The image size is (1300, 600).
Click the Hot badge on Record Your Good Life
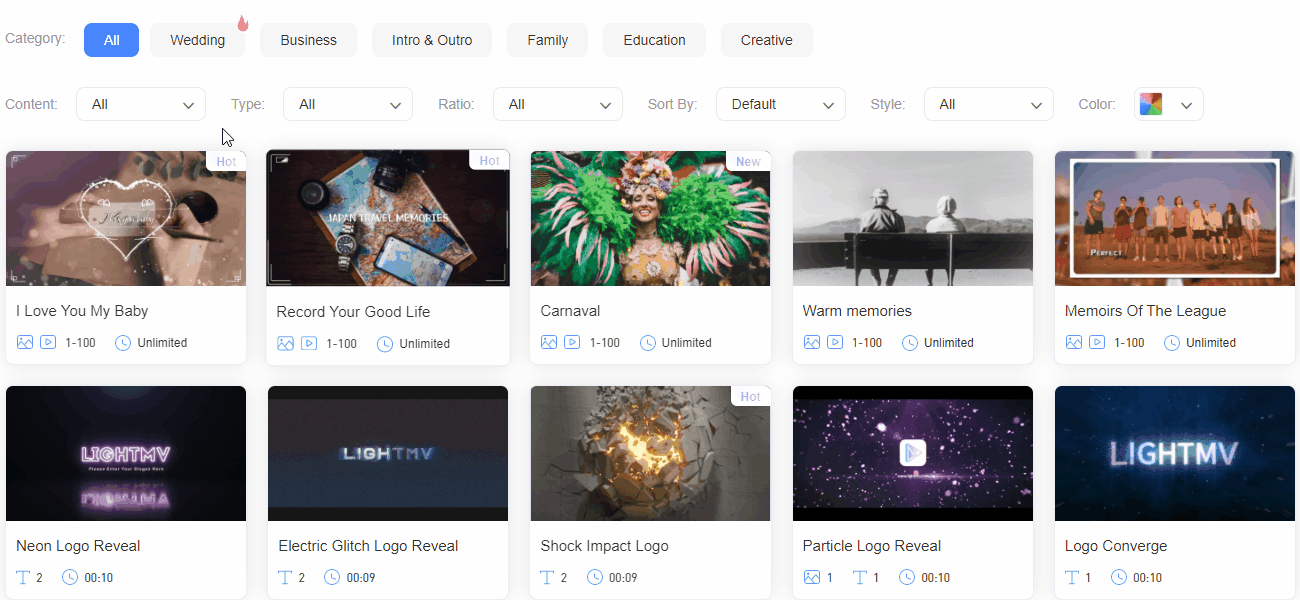coord(489,160)
